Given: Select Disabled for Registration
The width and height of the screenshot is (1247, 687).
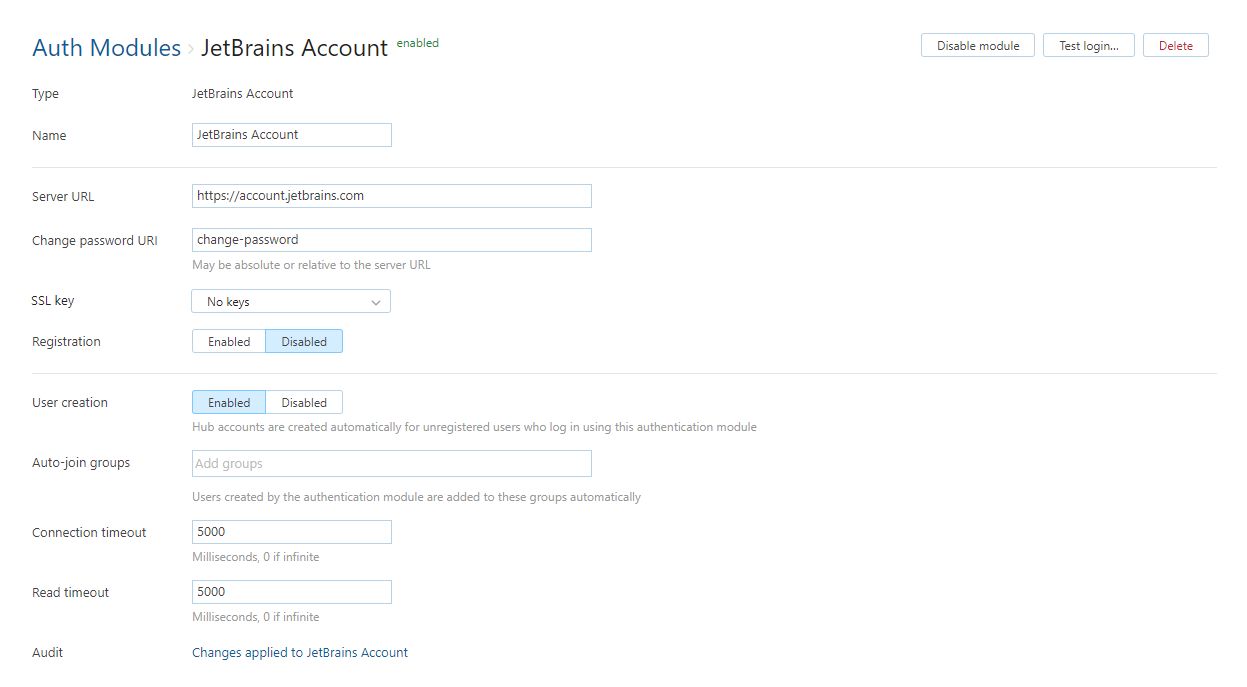Looking at the screenshot, I should 304,342.
